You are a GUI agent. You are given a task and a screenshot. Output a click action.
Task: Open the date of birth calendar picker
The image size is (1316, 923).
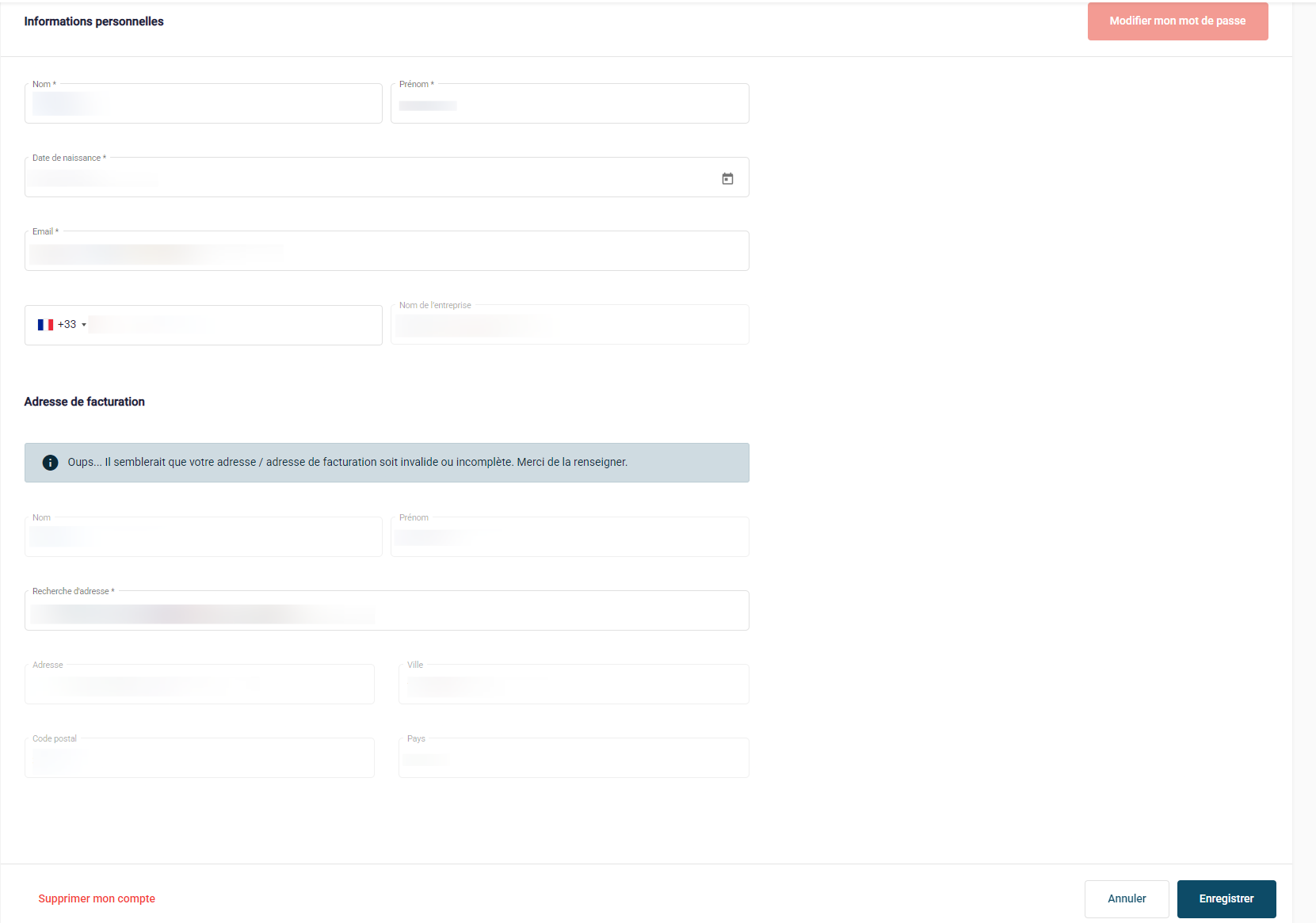coord(727,179)
